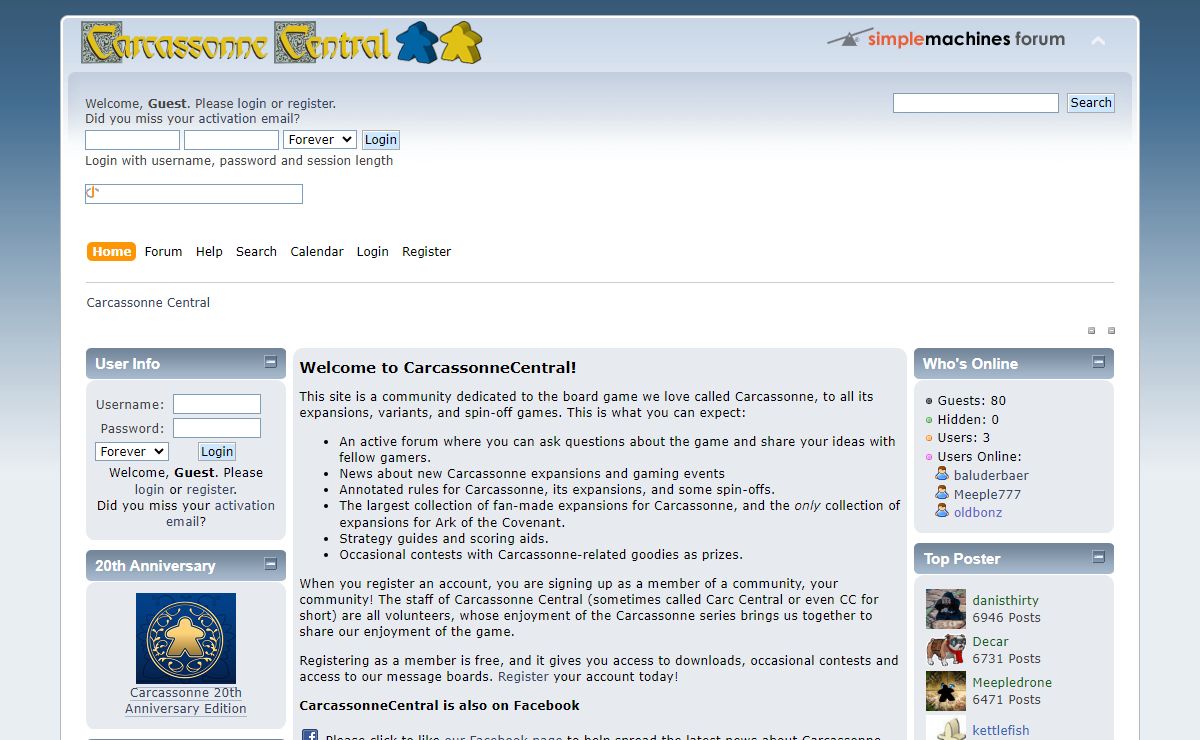Screen dimensions: 1200x740
Task: Click the Login button in the header login form
Action: click(380, 140)
